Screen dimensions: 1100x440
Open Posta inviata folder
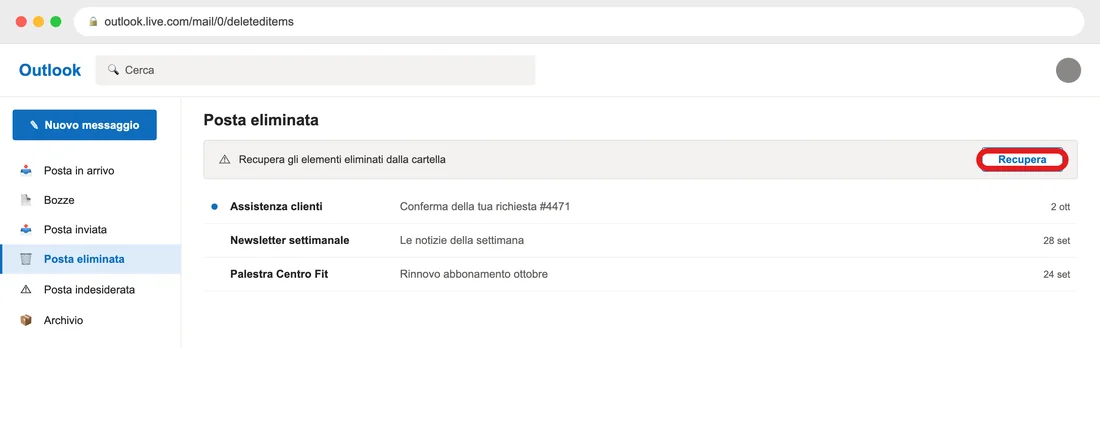(90, 229)
